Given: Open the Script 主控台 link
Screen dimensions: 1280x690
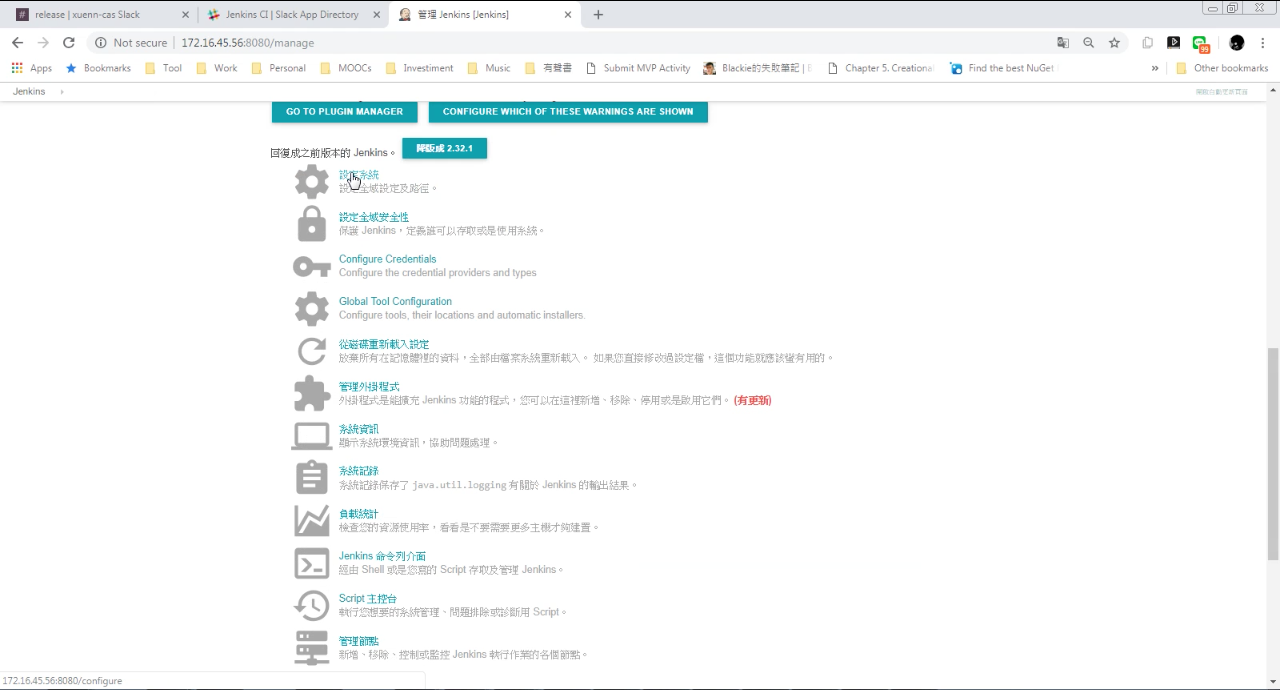Looking at the screenshot, I should tap(368, 598).
